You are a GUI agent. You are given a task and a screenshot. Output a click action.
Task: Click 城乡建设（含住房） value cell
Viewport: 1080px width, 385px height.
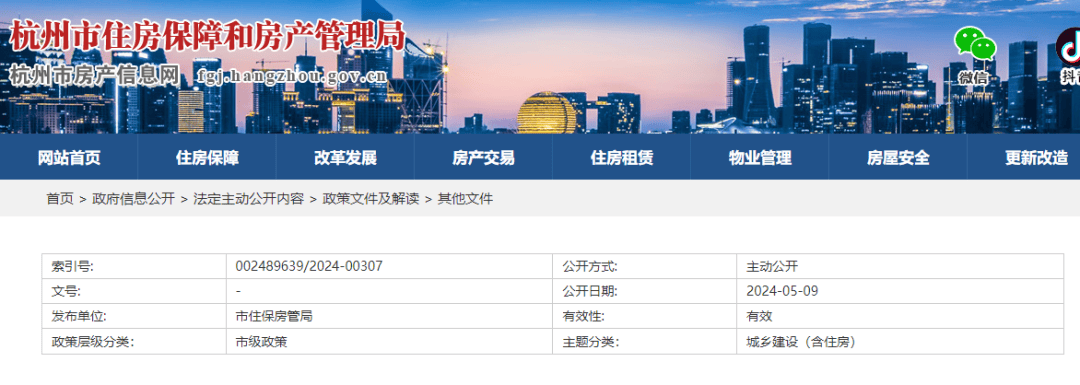point(900,342)
